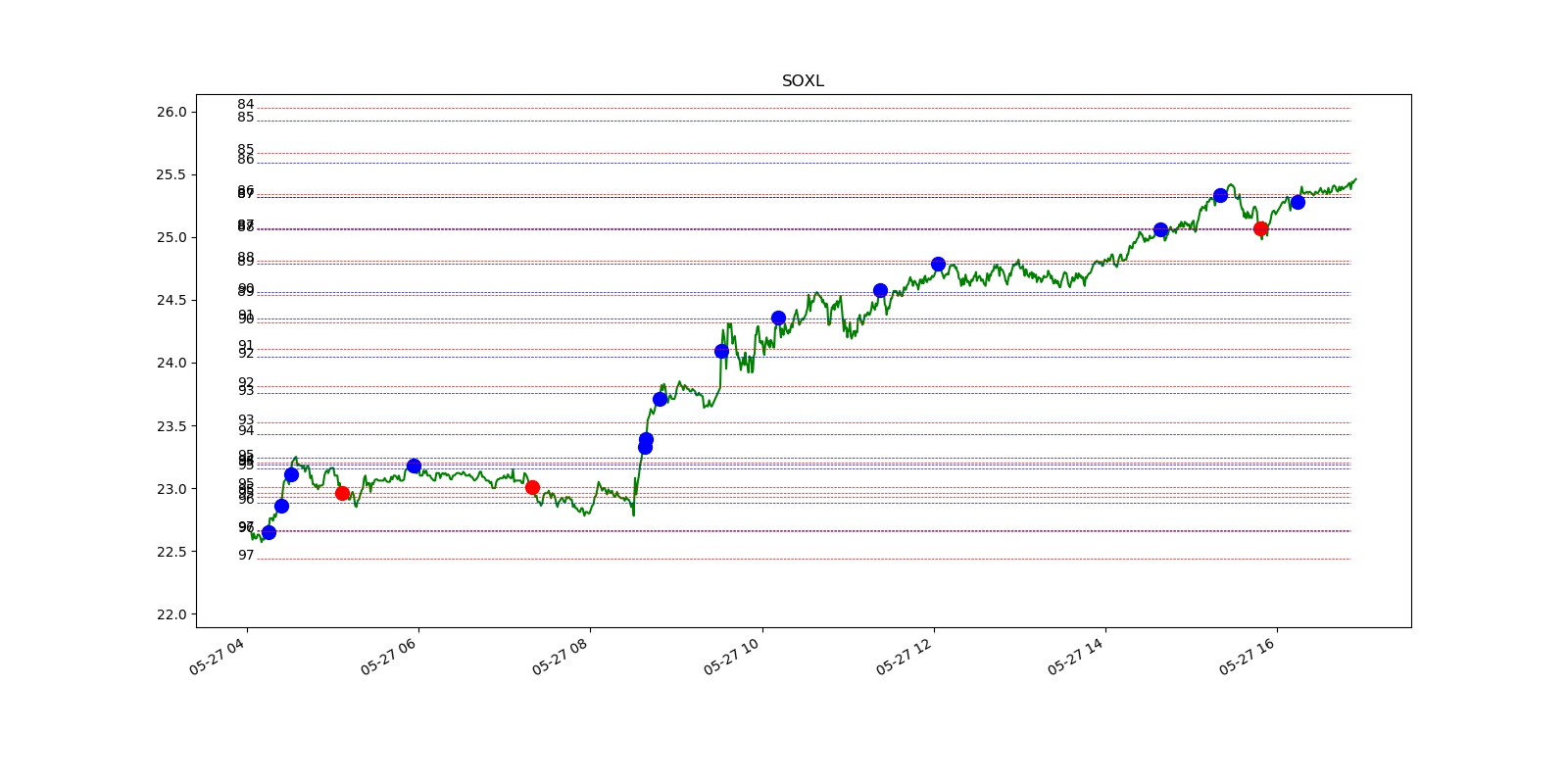Image resolution: width=1568 pixels, height=784 pixels.
Task: Click the 05-27 12 x-axis label
Action: pyautogui.click(x=904, y=656)
